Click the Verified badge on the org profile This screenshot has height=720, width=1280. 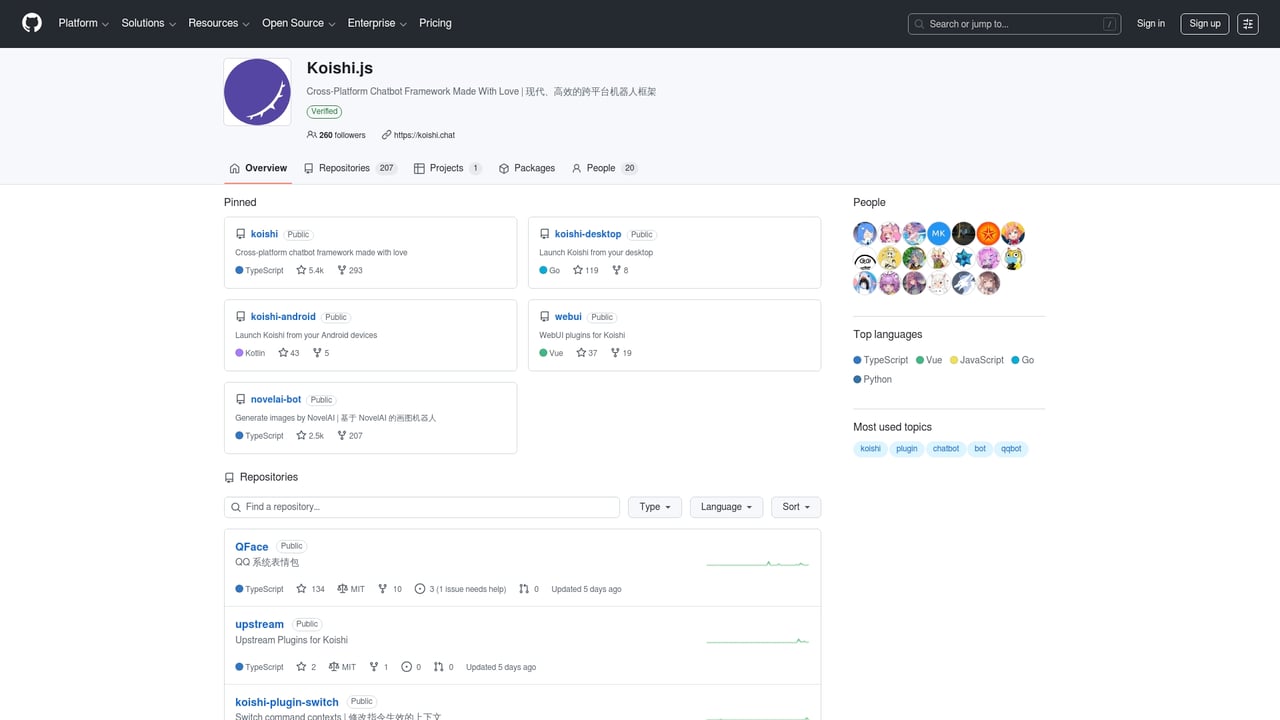click(324, 111)
